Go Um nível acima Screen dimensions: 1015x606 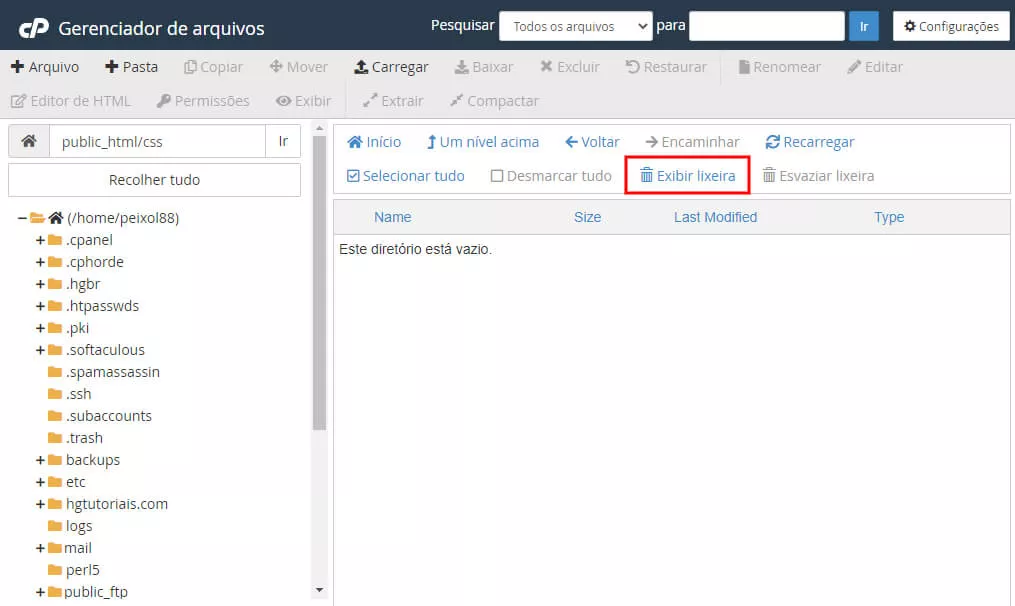point(483,142)
